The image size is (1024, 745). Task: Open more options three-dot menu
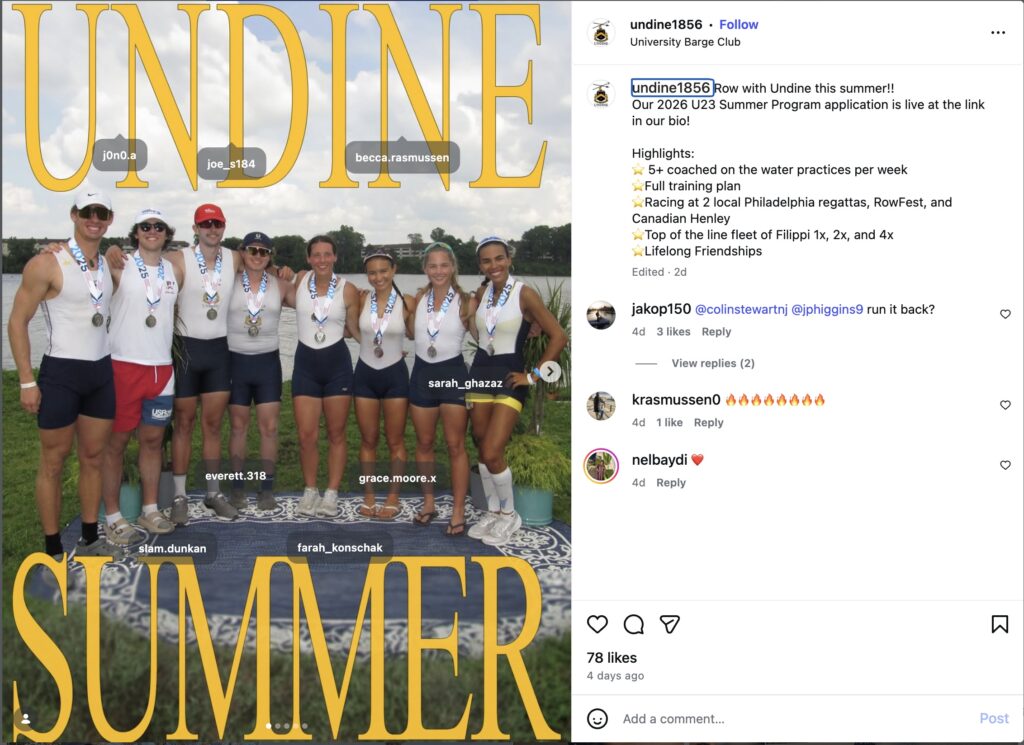[x=998, y=33]
